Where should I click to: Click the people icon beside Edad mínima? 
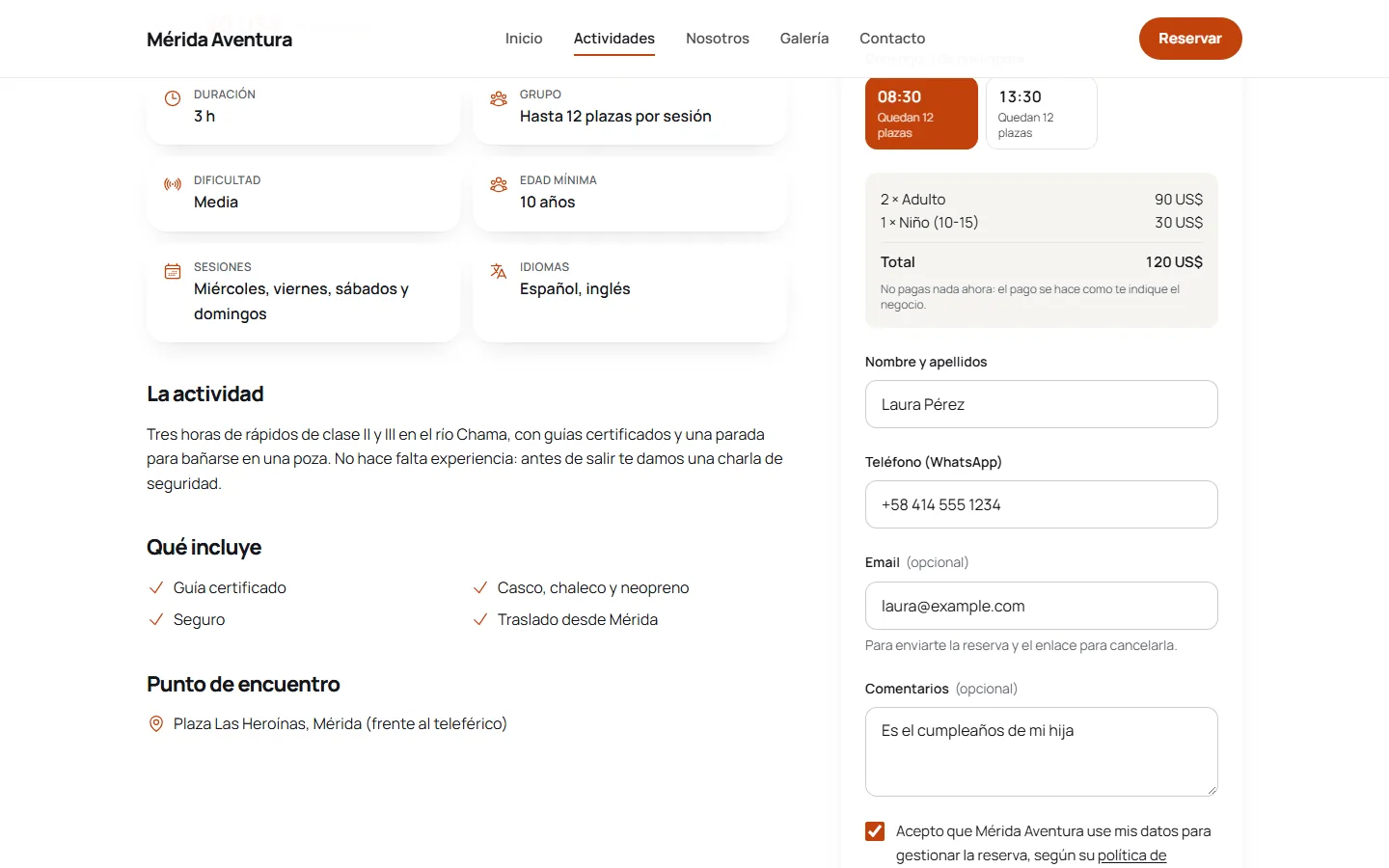coord(499,184)
